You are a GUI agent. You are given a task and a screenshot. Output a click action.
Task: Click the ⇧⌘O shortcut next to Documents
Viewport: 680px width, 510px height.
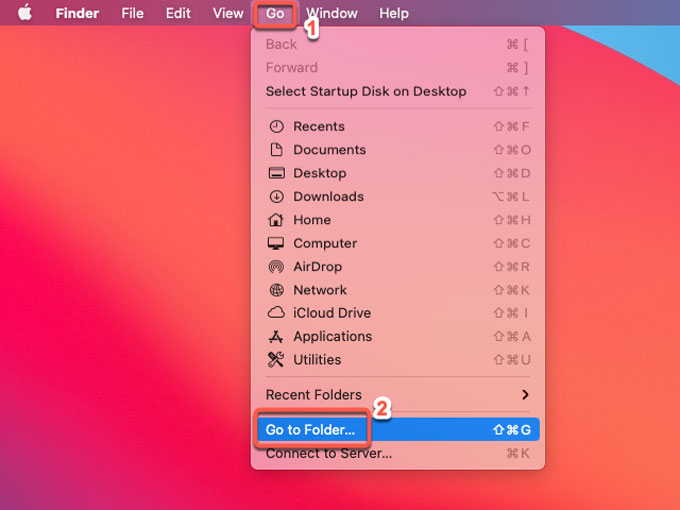(x=512, y=150)
